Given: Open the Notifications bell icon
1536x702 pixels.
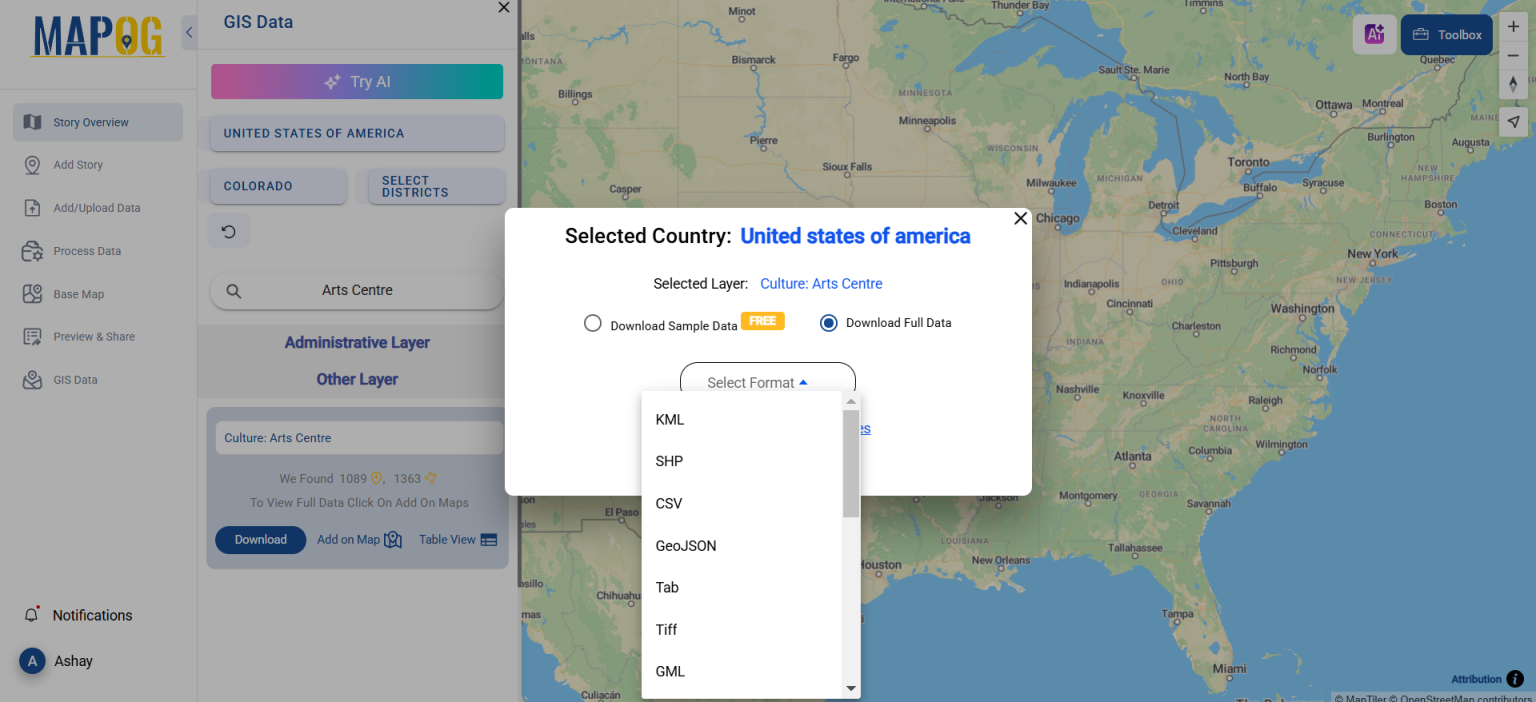Looking at the screenshot, I should [x=31, y=615].
